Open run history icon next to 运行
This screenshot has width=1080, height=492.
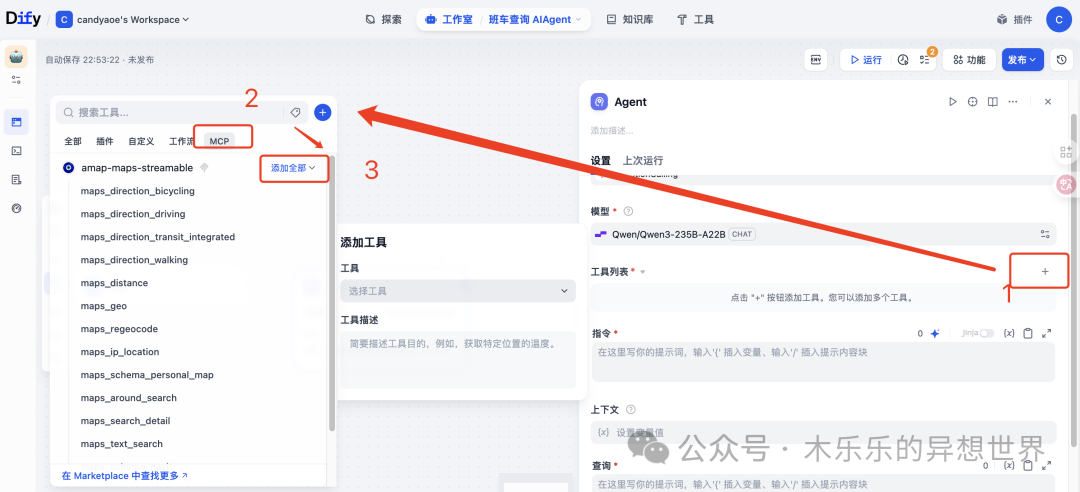coord(904,61)
